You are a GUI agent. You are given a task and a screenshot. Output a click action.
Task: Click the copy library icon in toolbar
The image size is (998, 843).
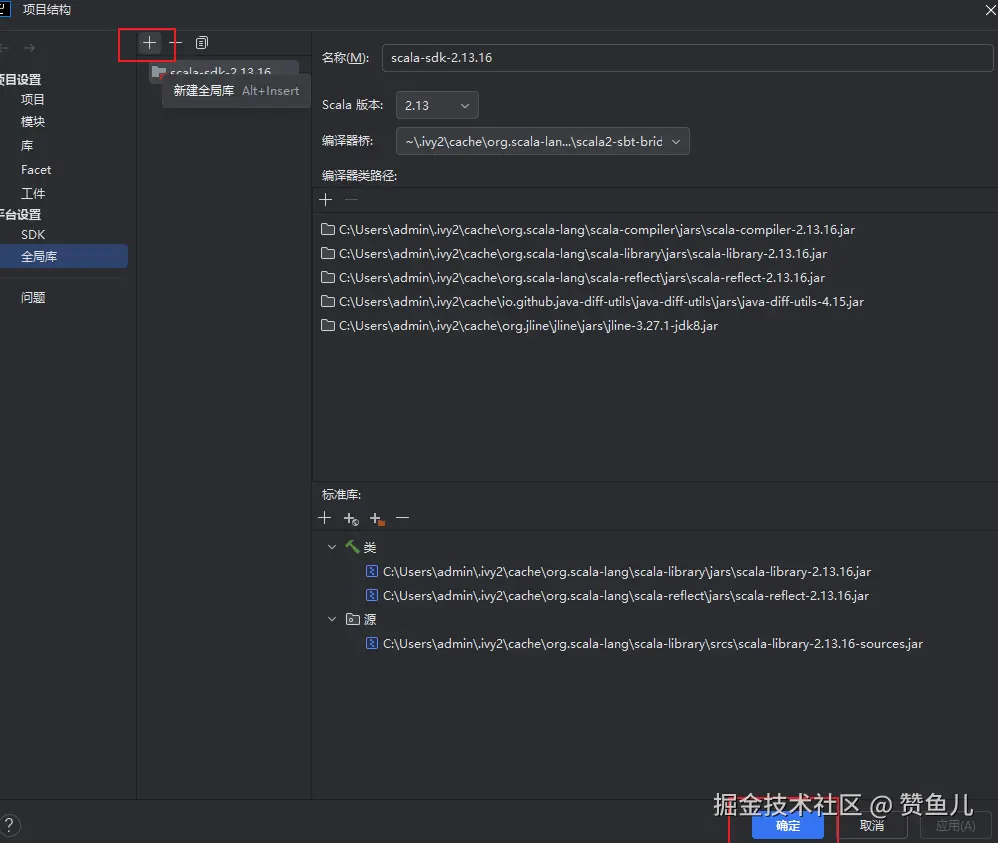[201, 42]
